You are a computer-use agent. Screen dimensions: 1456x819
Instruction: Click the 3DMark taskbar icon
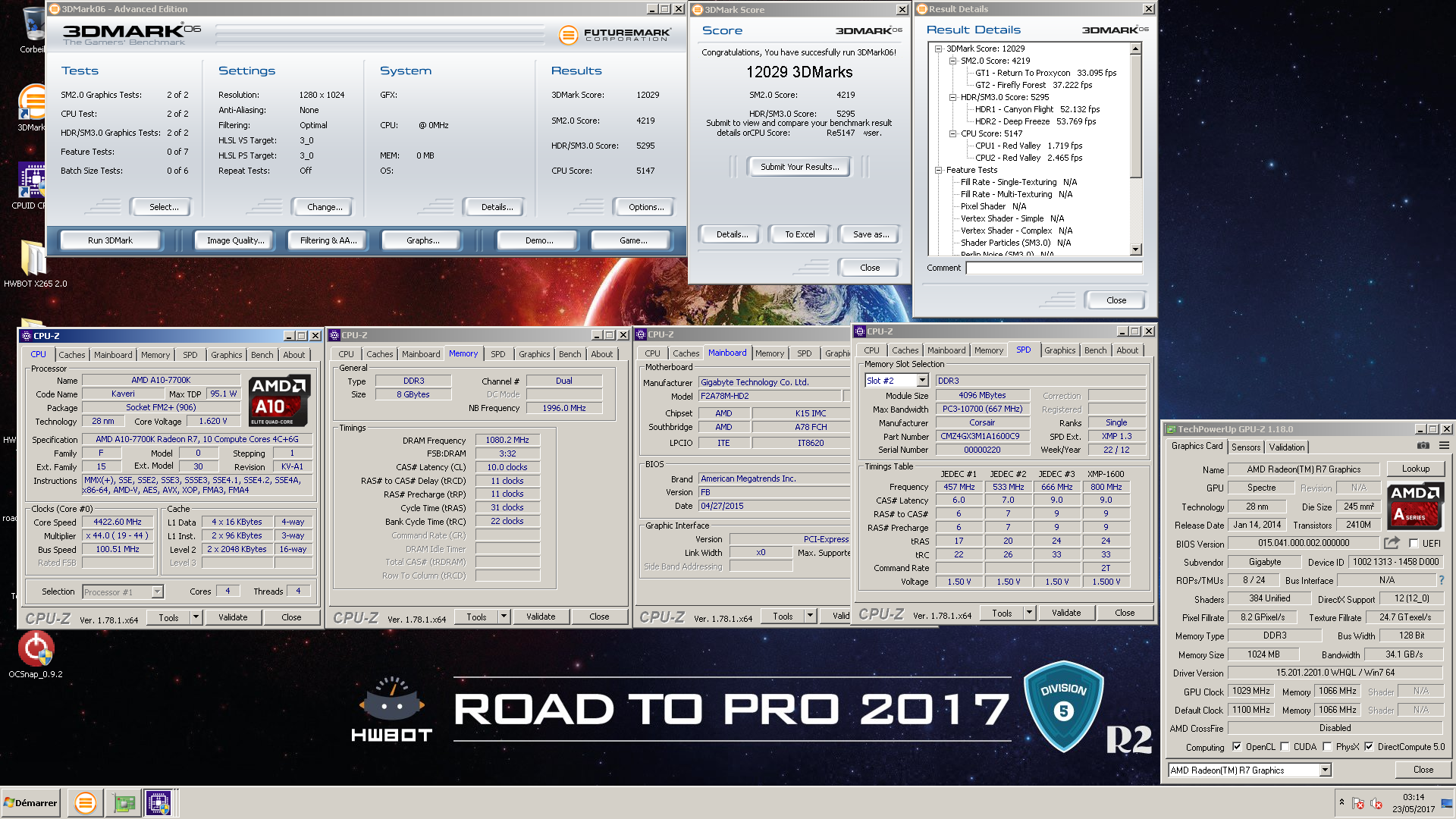click(86, 802)
